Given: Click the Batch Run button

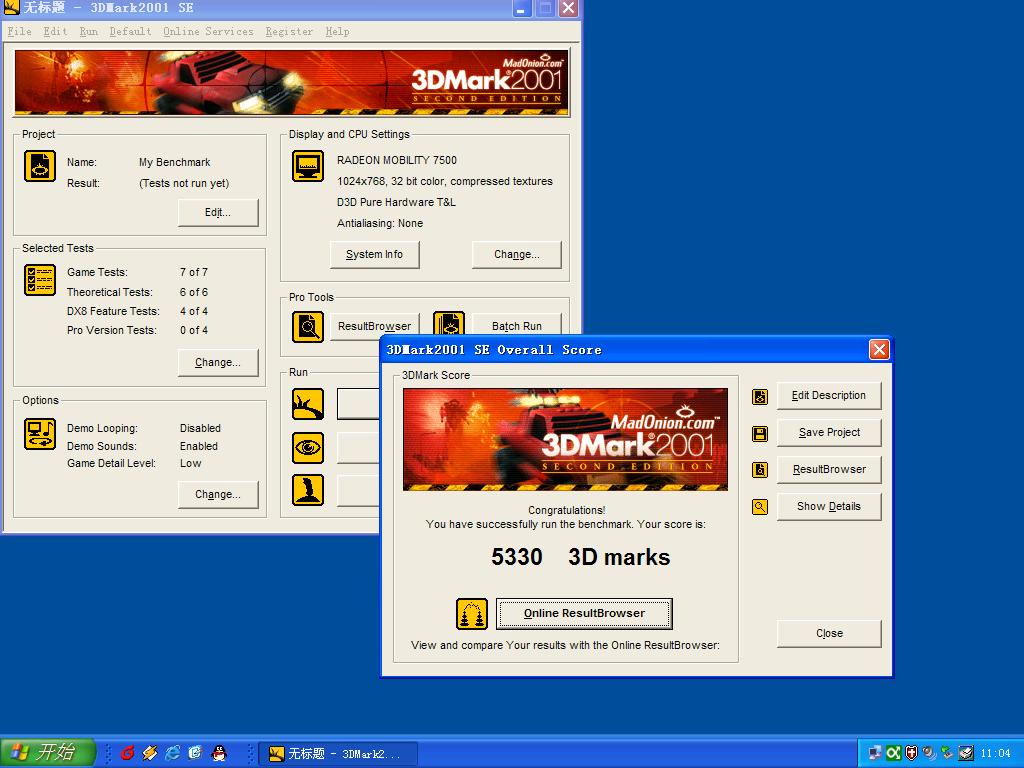Looking at the screenshot, I should [x=517, y=326].
